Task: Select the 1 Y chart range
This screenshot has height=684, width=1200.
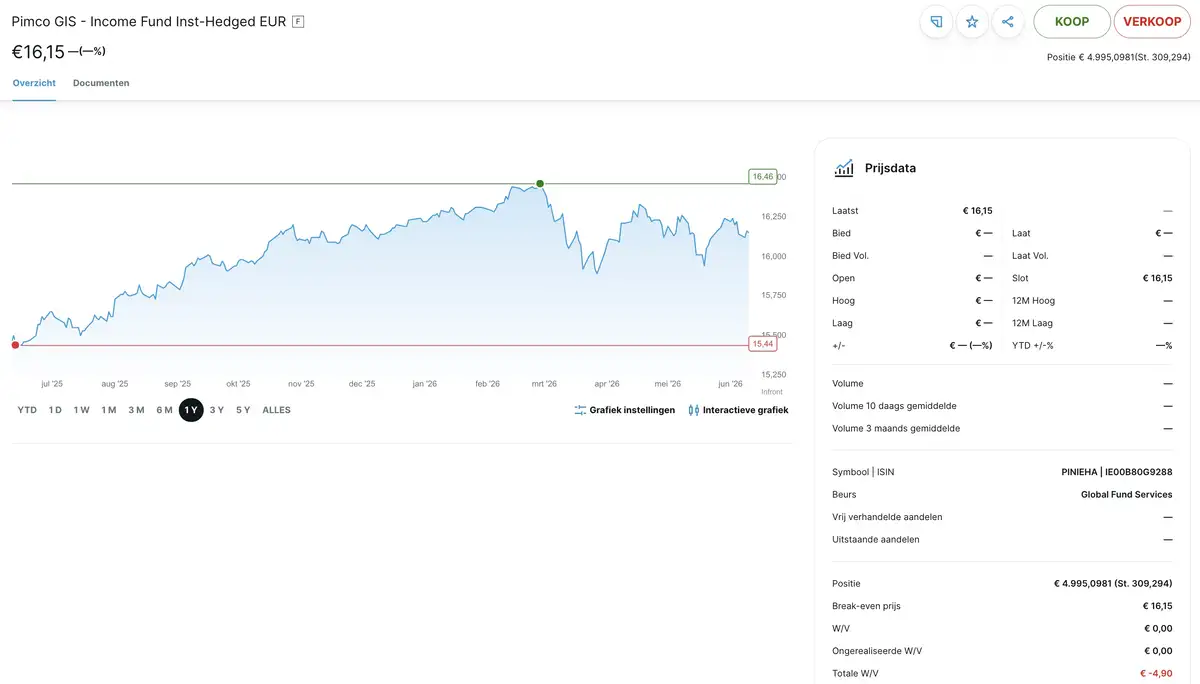Action: coord(191,410)
